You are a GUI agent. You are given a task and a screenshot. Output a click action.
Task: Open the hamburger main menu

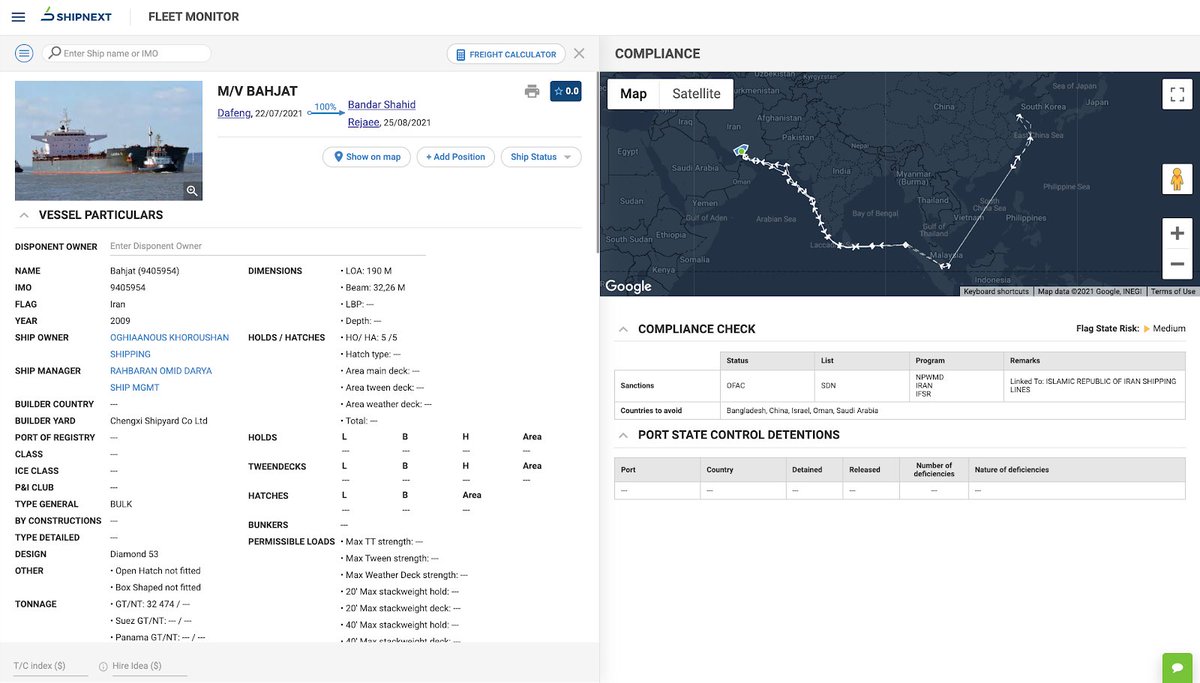(18, 17)
